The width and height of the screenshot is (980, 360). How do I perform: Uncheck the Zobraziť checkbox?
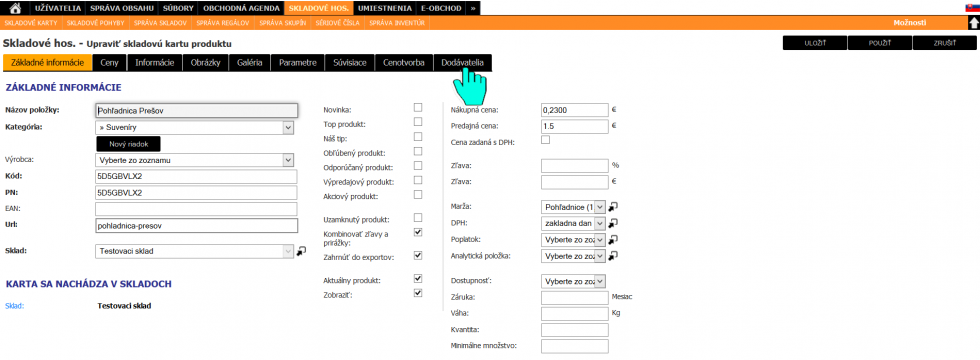(418, 292)
